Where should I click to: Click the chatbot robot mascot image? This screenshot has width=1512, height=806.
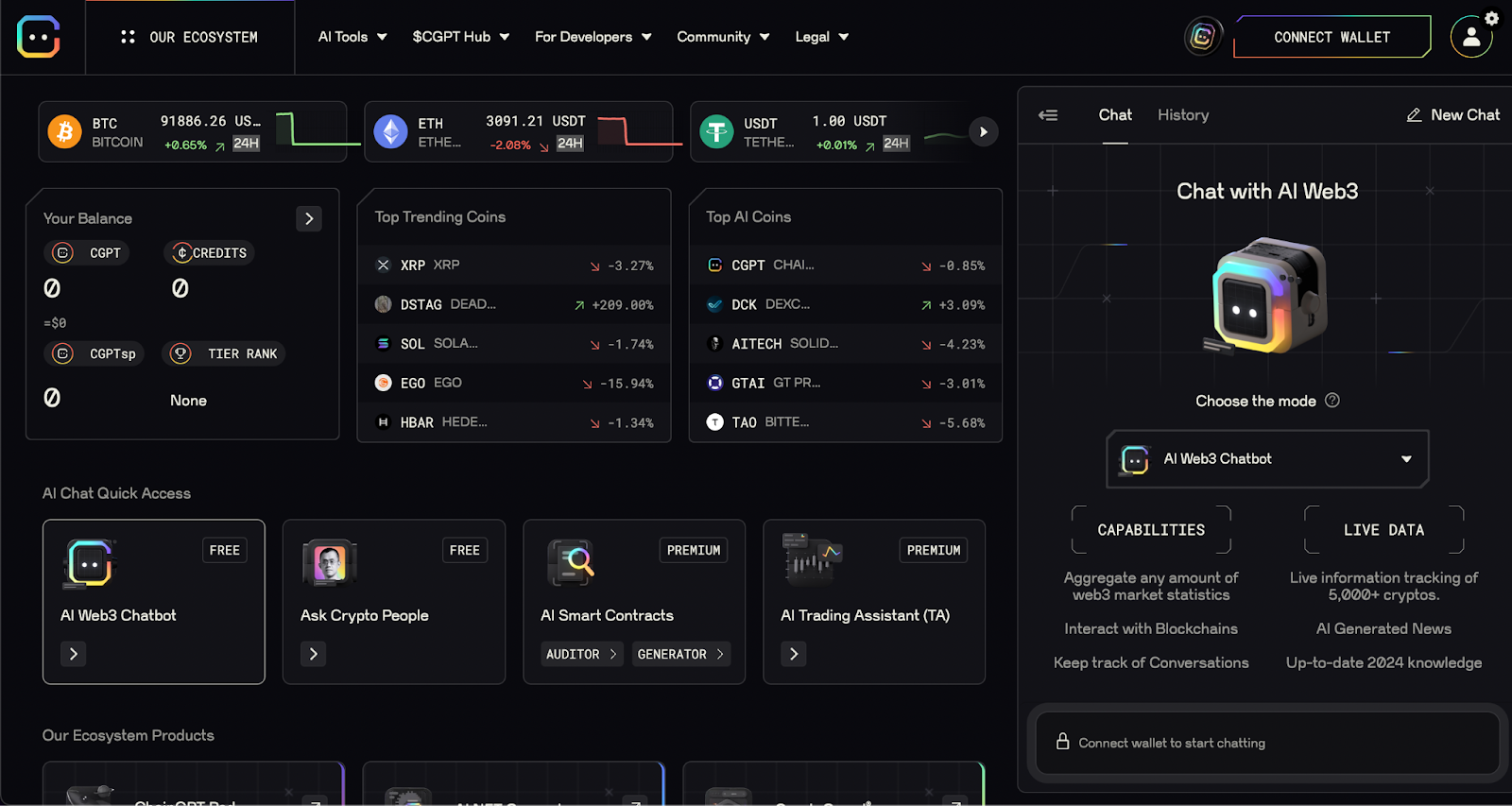point(1266,295)
